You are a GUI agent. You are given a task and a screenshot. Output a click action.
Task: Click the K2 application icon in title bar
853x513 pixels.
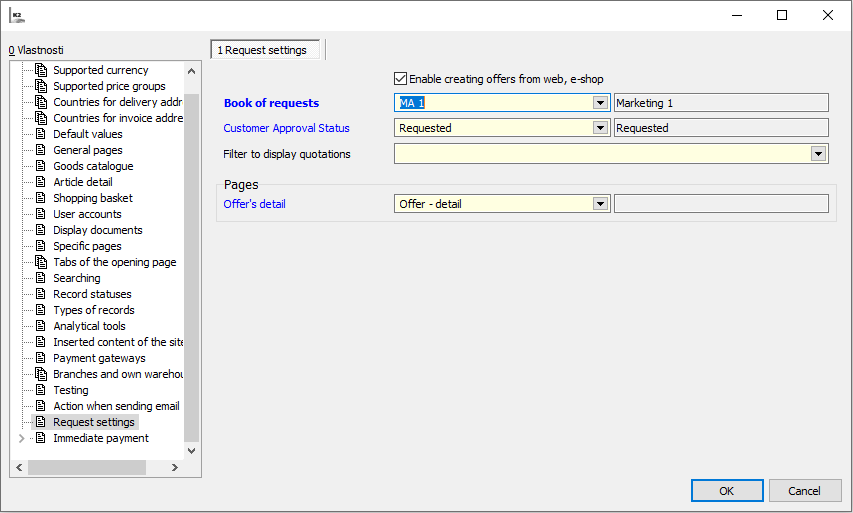[x=17, y=16]
